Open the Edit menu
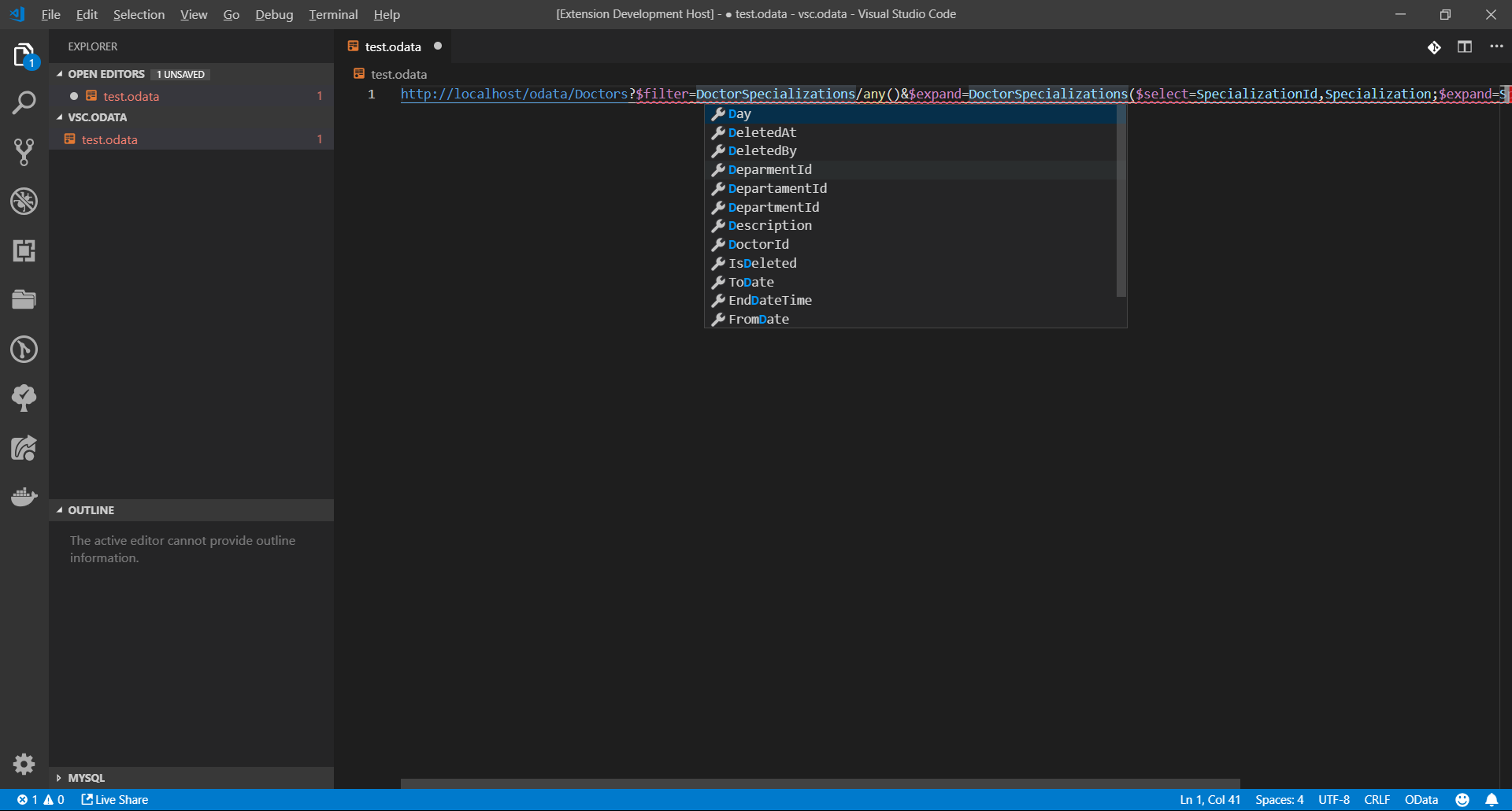Viewport: 1512px width, 811px height. tap(87, 14)
